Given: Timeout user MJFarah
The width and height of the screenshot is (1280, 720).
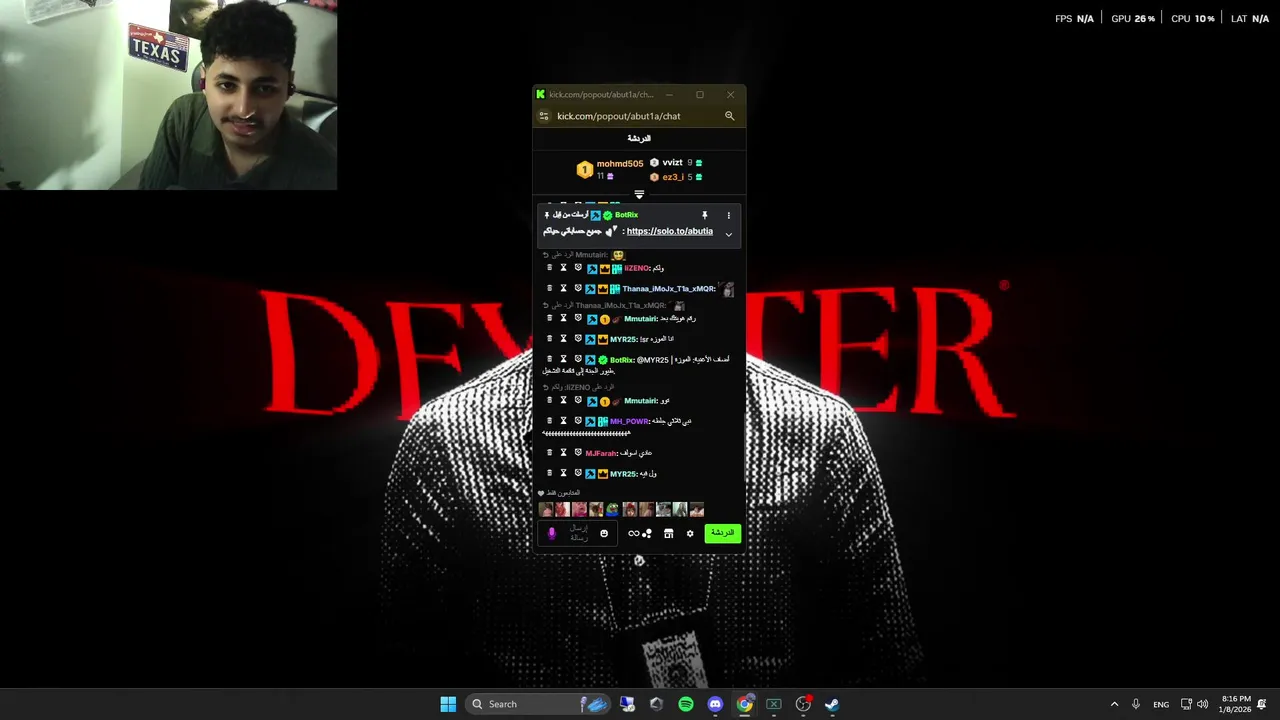Looking at the screenshot, I should click(x=563, y=453).
